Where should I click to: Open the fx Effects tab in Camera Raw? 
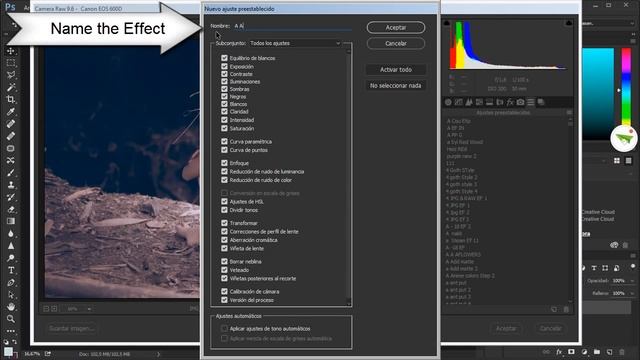point(510,102)
